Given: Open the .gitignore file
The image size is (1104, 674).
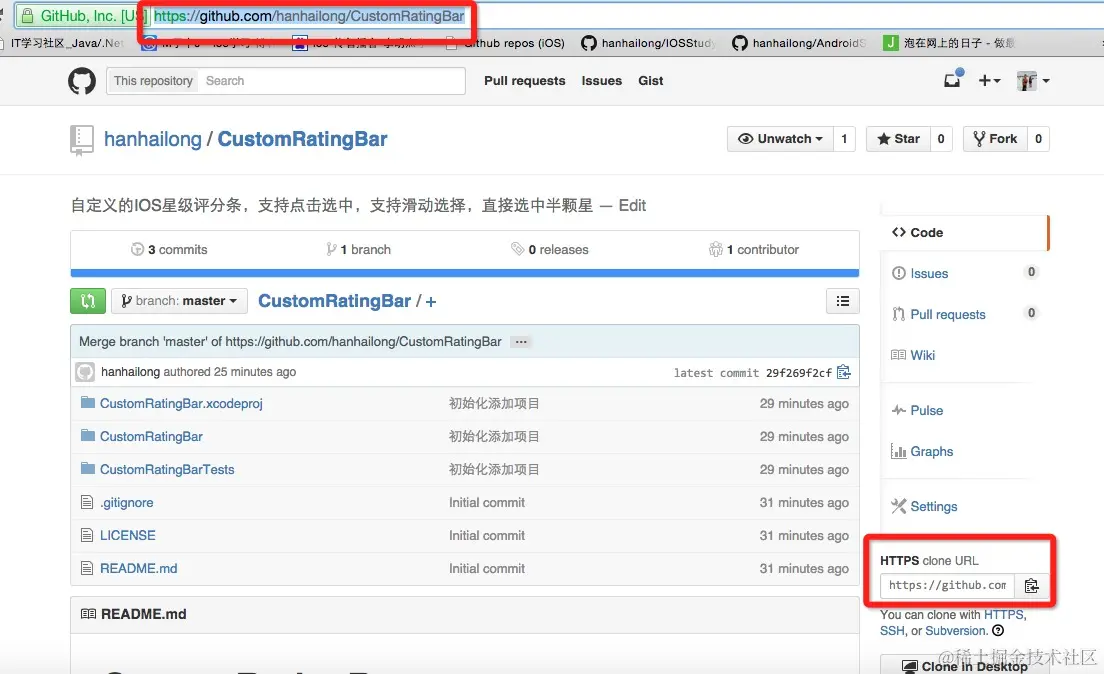Looking at the screenshot, I should point(127,503).
